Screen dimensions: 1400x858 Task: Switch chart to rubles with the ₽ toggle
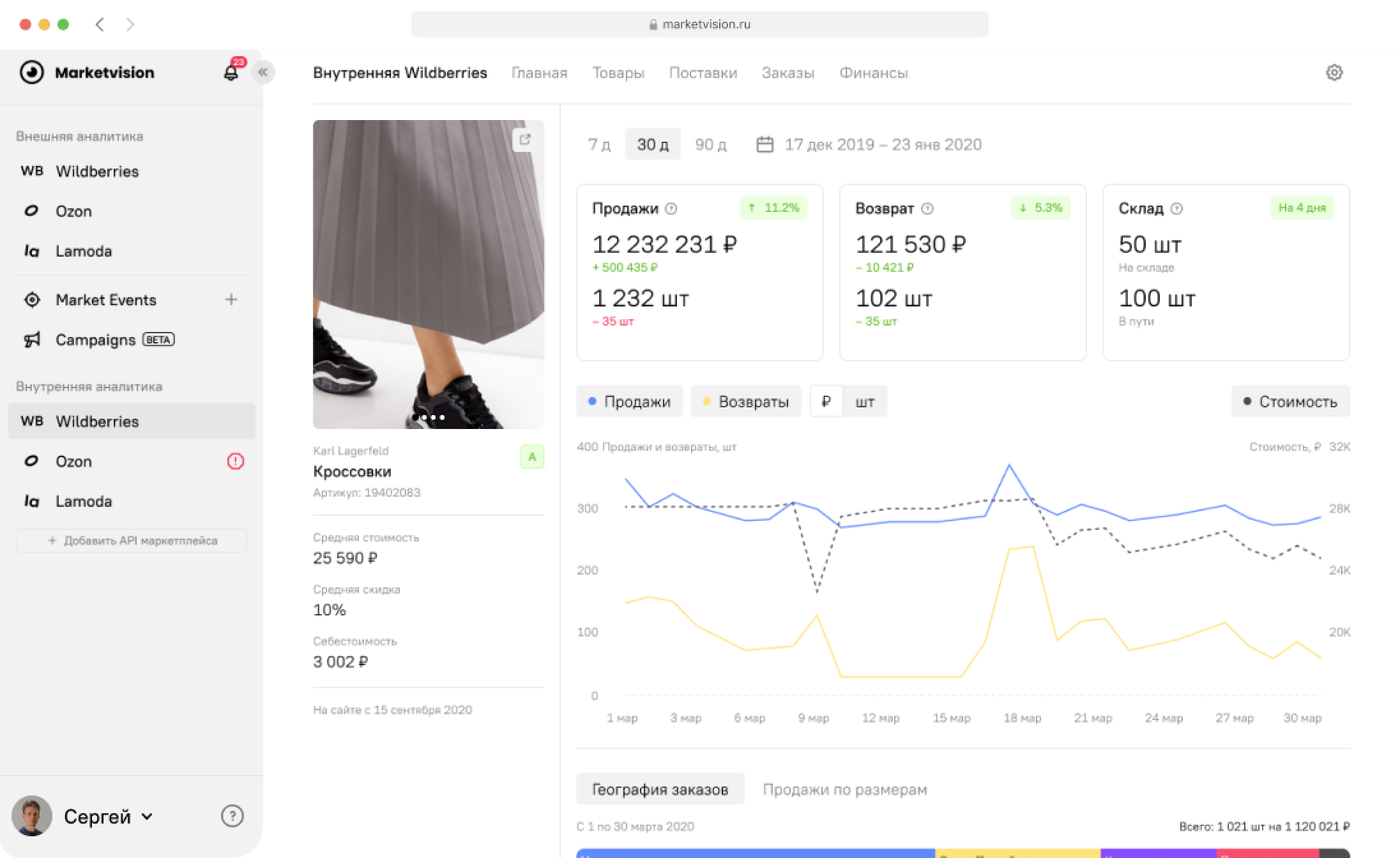pyautogui.click(x=828, y=401)
